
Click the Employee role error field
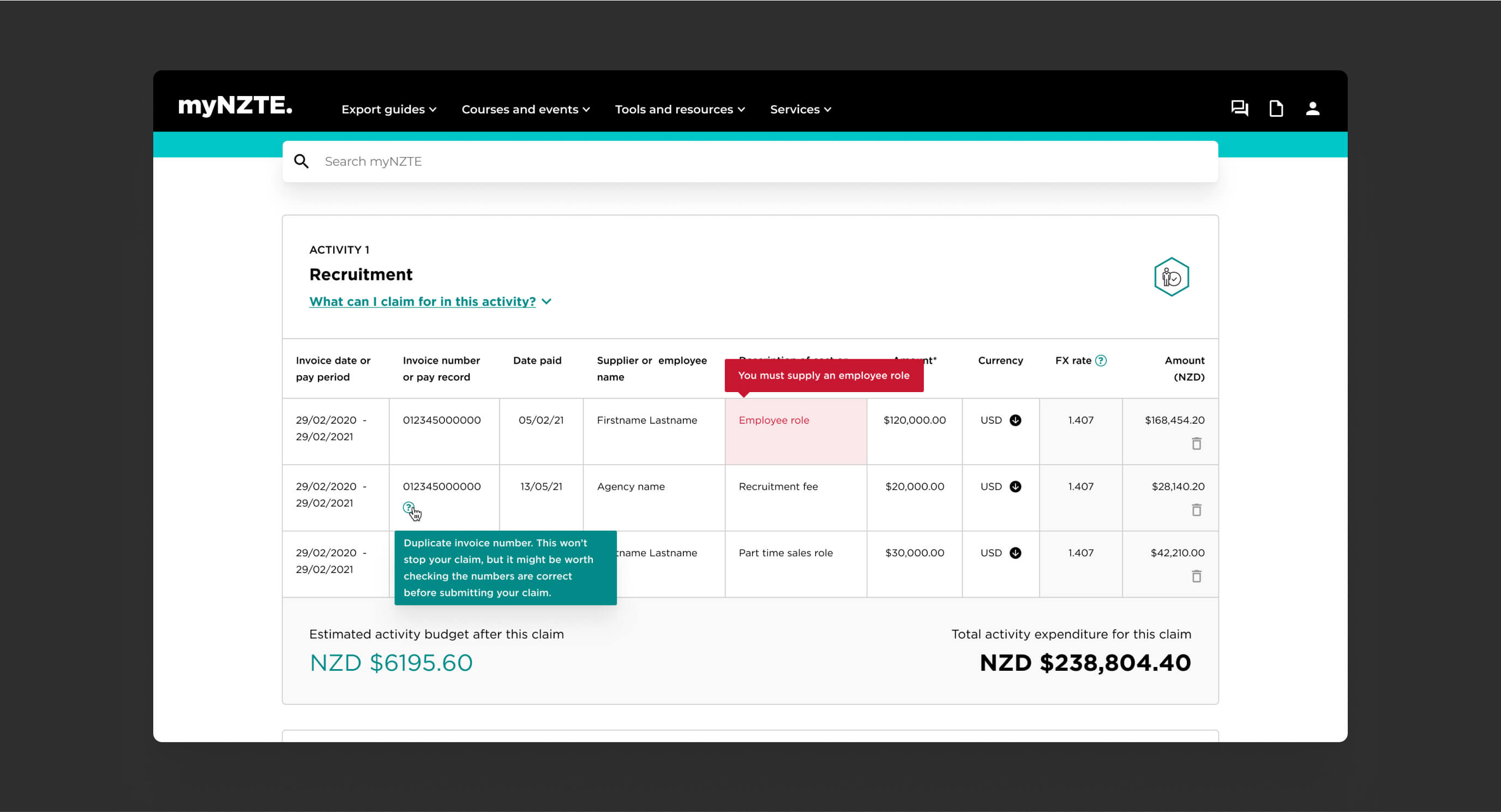(x=796, y=431)
